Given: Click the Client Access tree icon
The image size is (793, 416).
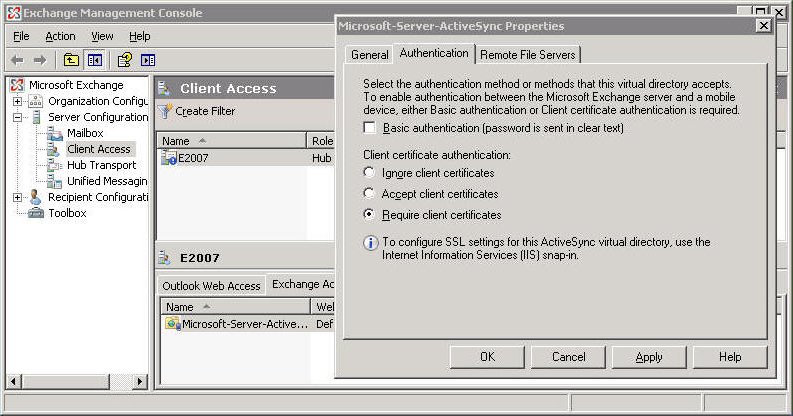Looking at the screenshot, I should [54, 149].
